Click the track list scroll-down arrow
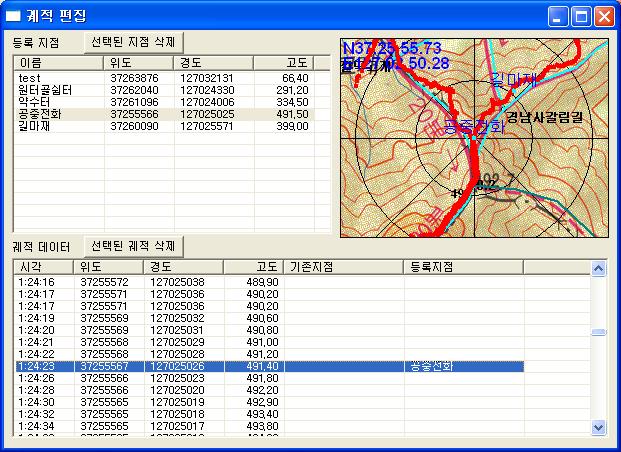 (598, 427)
